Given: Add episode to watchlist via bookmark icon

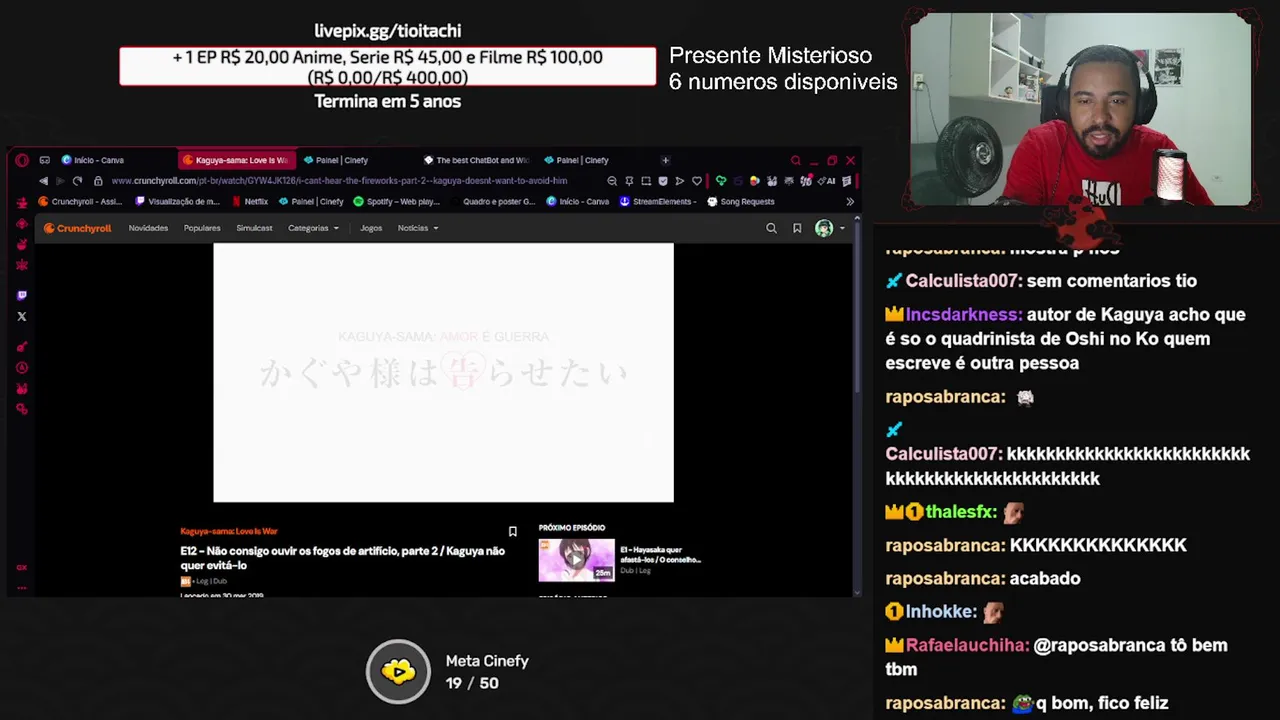Looking at the screenshot, I should tap(513, 532).
